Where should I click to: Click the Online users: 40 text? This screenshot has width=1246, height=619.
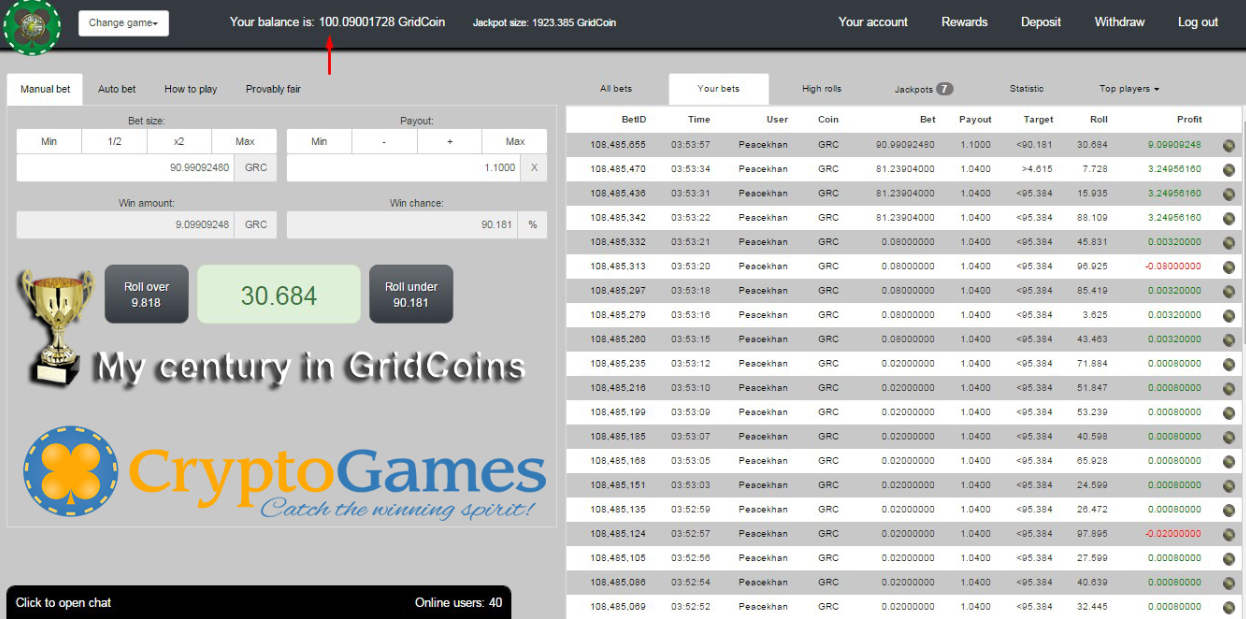pos(458,602)
